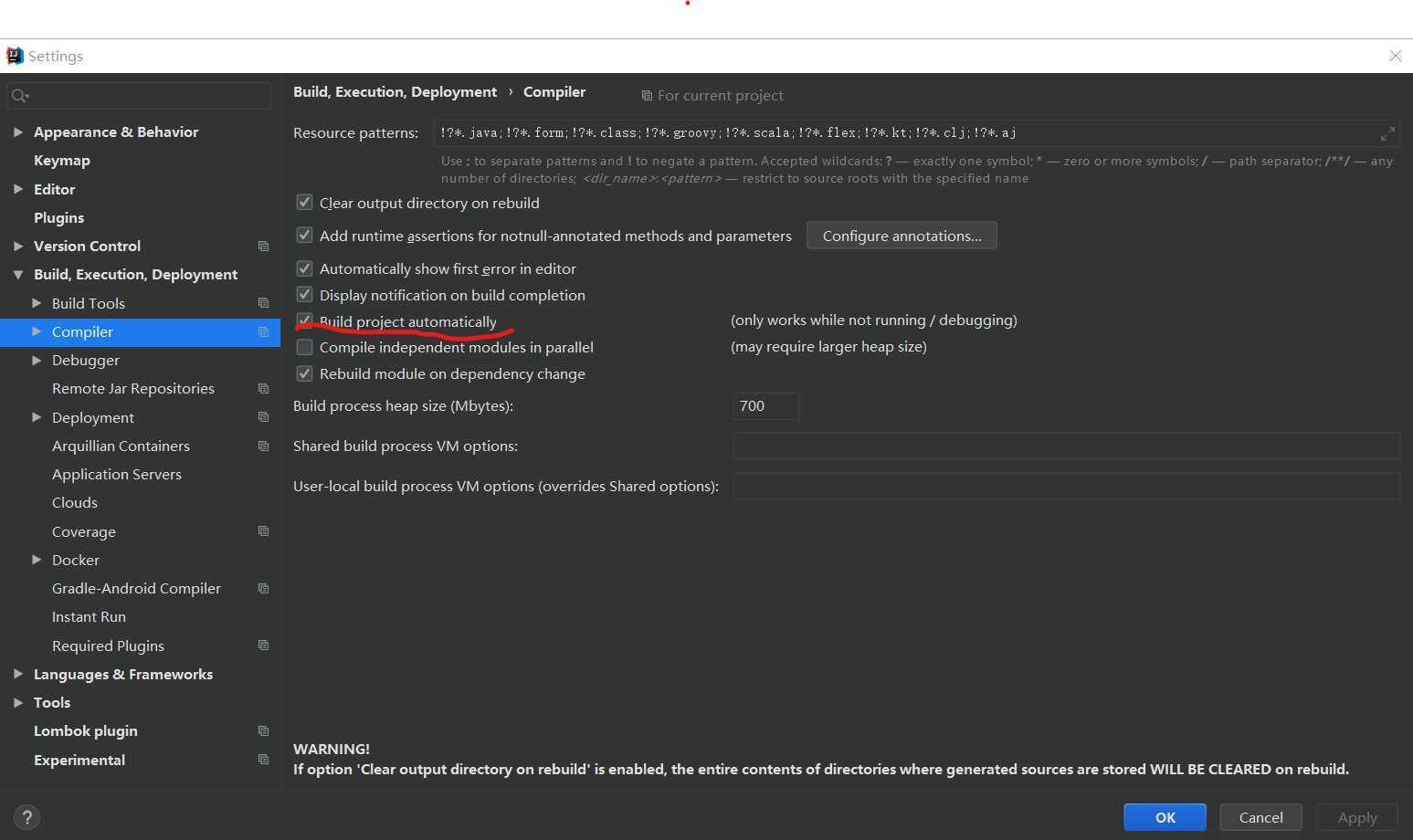Open Instant Run settings
Viewport: 1413px width, 840px height.
tap(89, 617)
